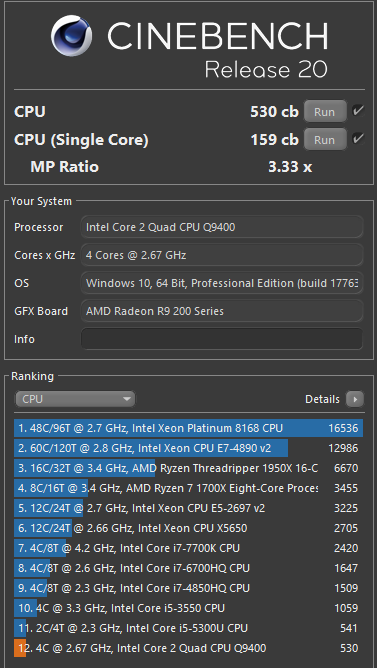Select Threadripper 1950X ranking entry
This screenshot has width=377, height=668.
pyautogui.click(x=188, y=468)
